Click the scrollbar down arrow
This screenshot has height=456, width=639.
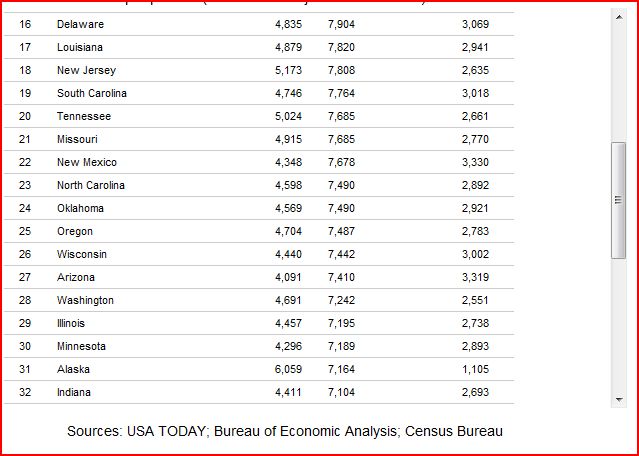click(618, 399)
